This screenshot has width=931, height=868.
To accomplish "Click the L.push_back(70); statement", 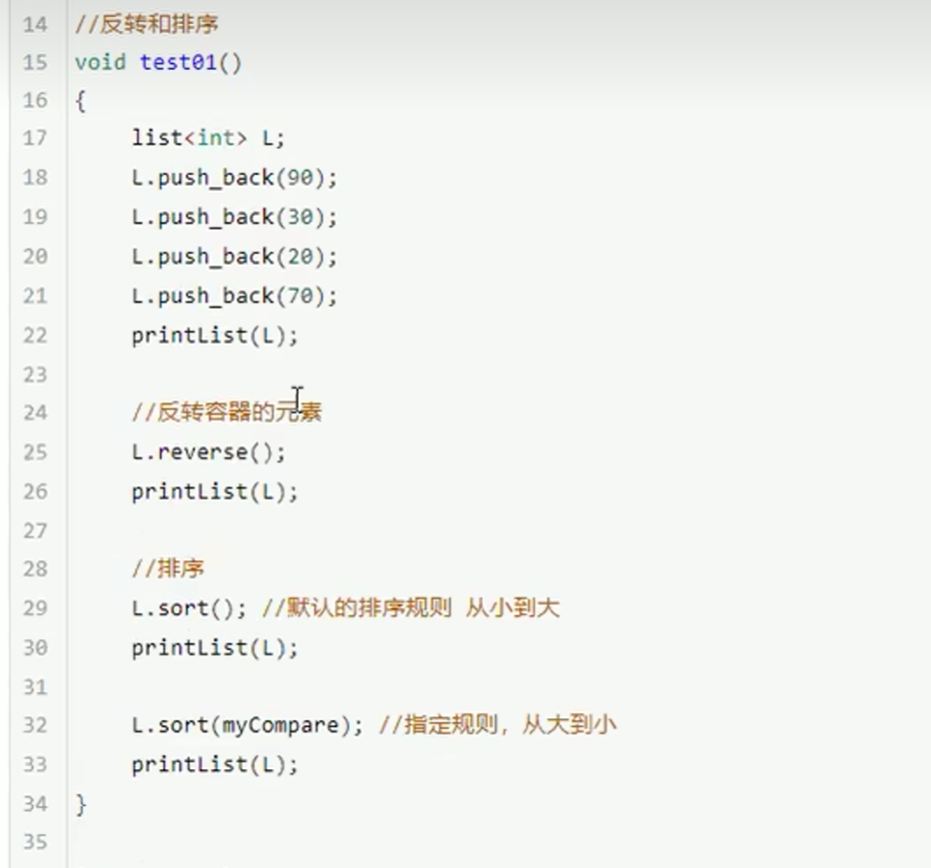I will pos(235,296).
